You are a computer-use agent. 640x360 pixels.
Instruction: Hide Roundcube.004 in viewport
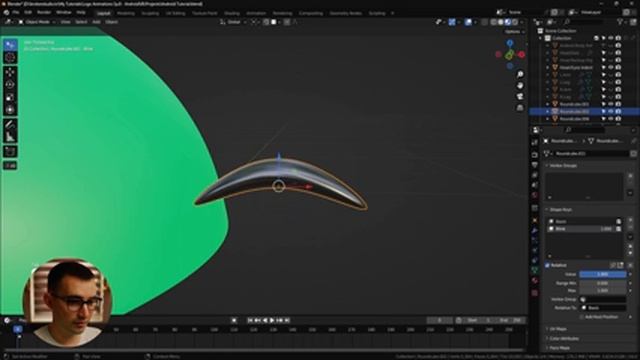click(x=611, y=119)
